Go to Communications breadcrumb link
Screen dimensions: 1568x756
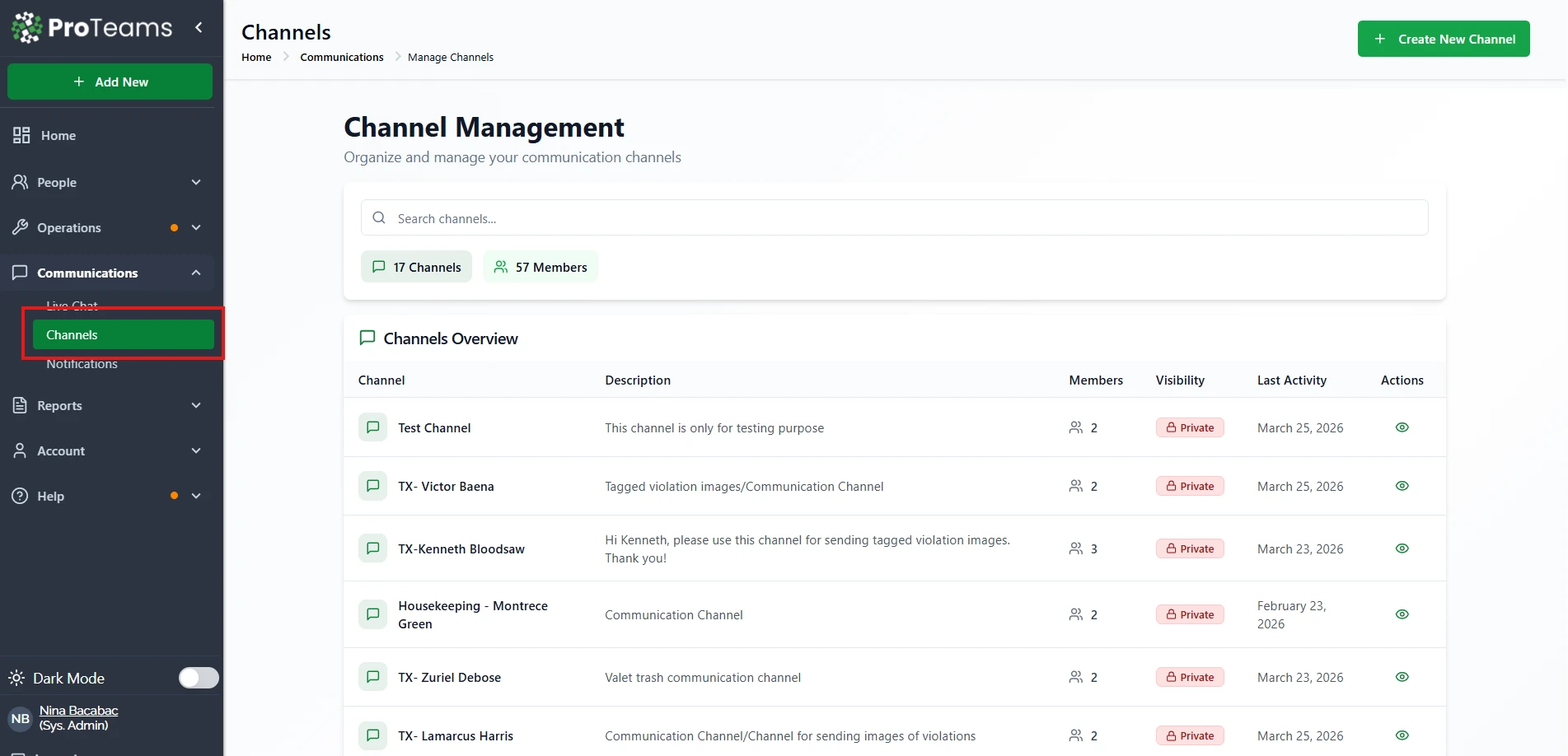(x=341, y=57)
